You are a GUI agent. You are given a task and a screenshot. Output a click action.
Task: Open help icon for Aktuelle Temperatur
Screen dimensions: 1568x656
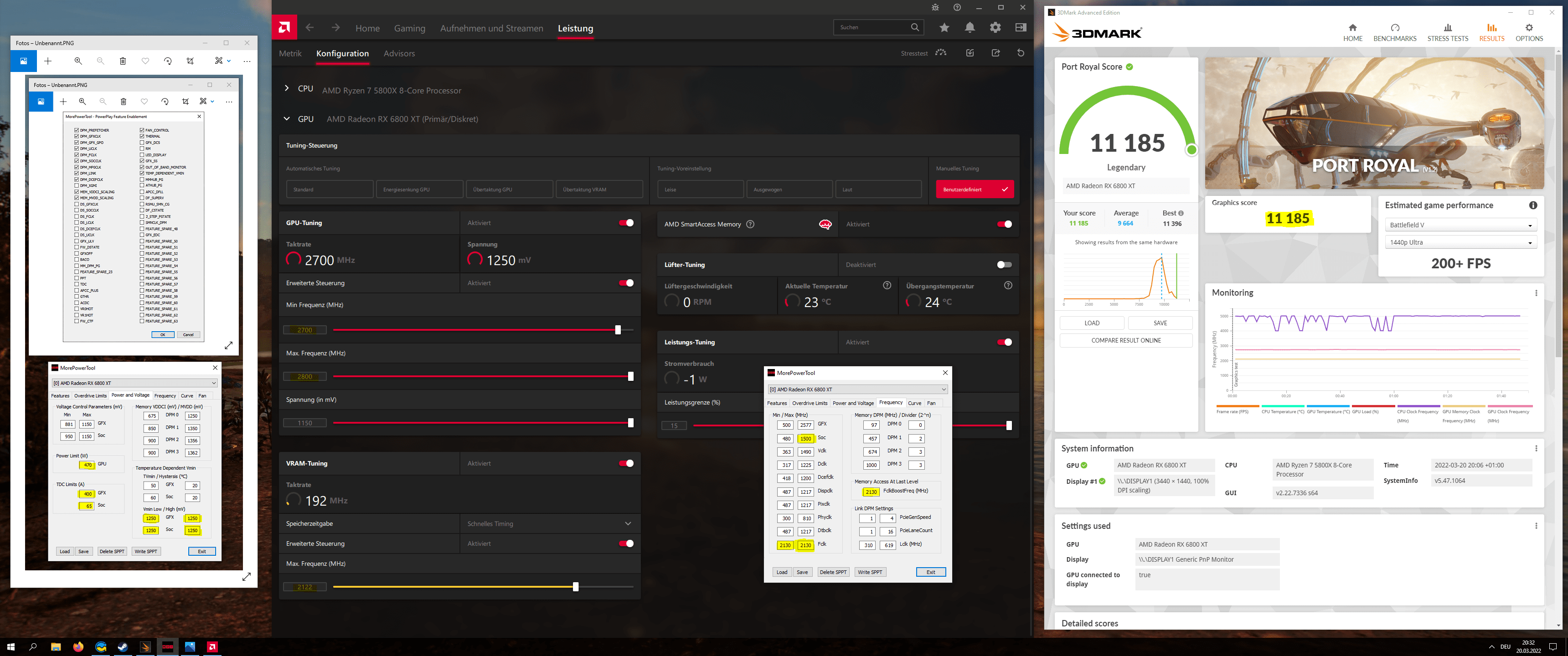coord(887,285)
